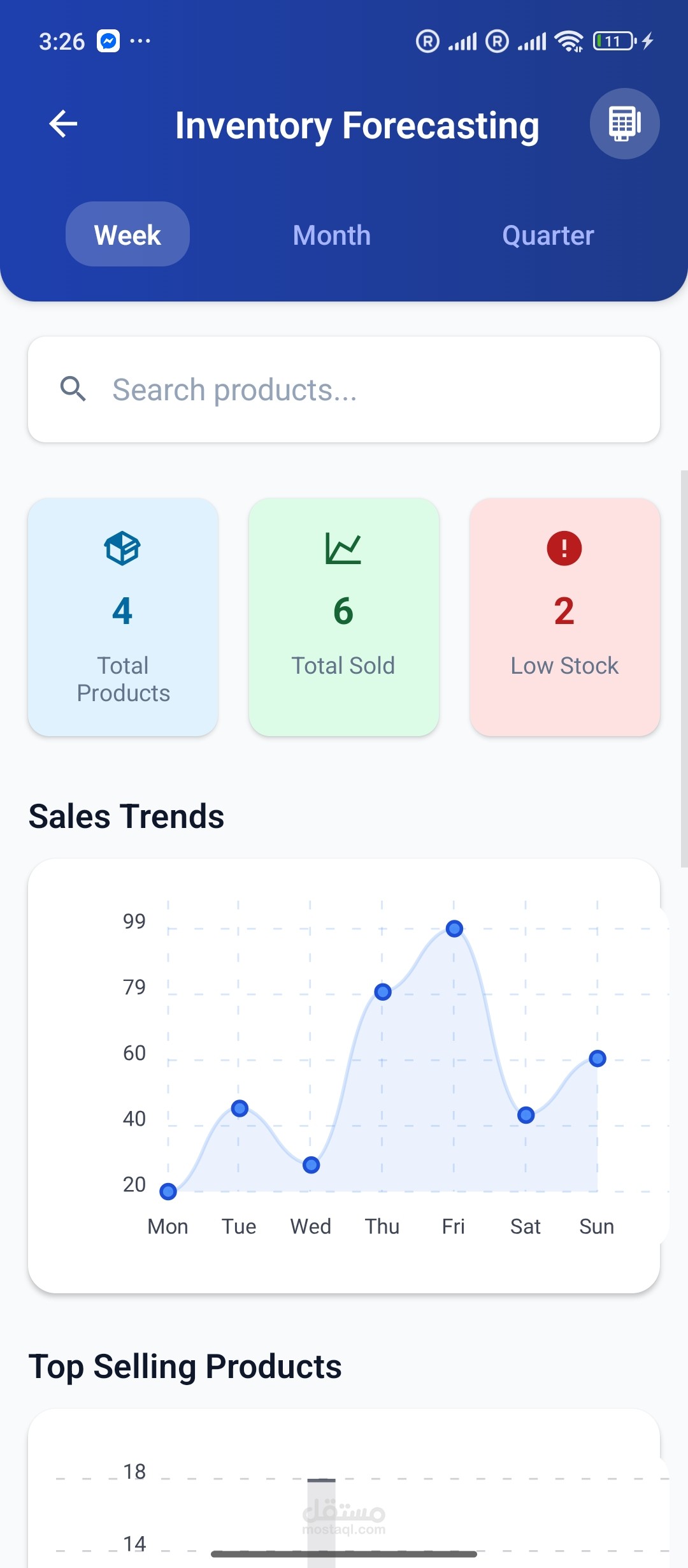Tap the Total Sold chart icon

343,548
